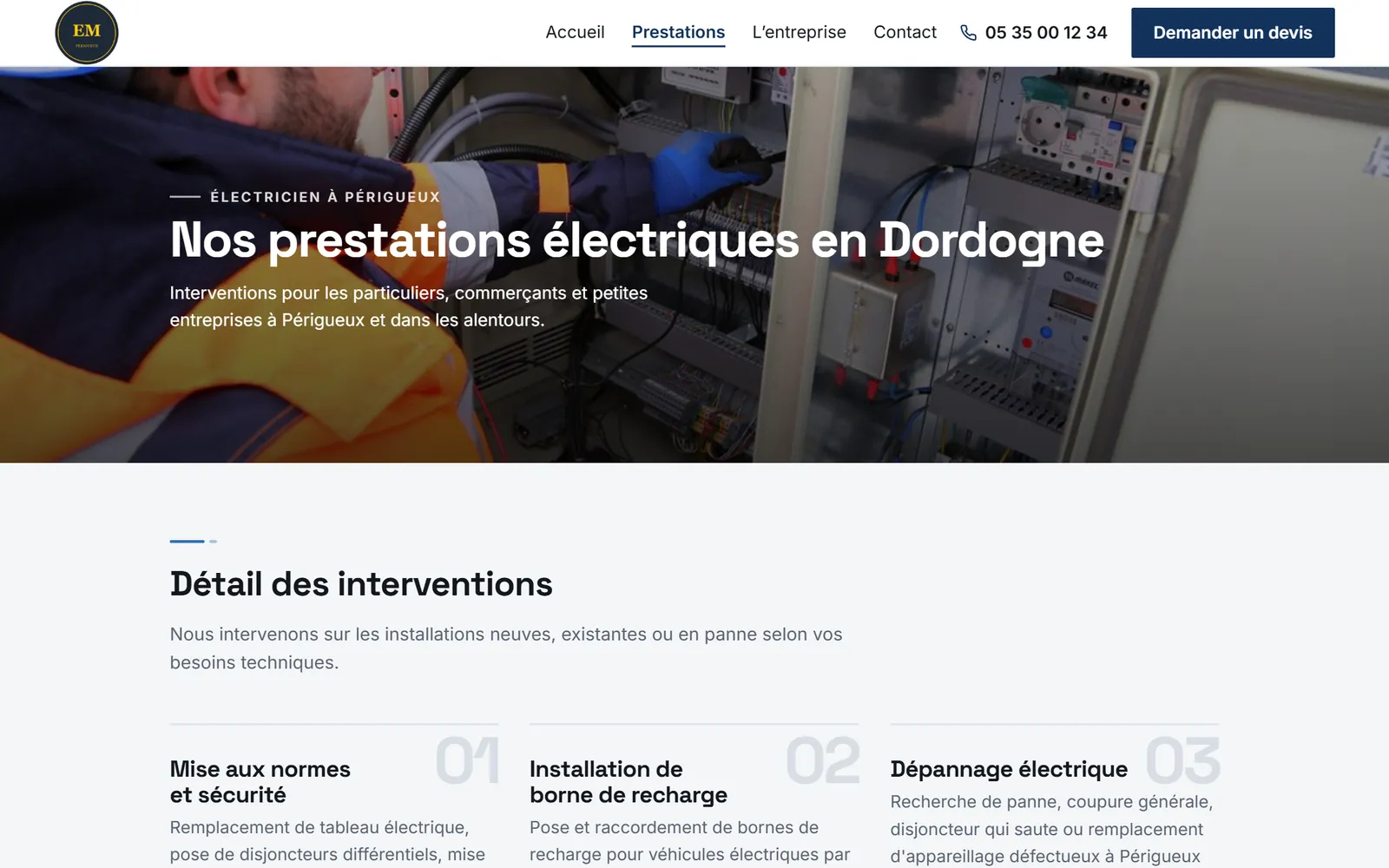
Task: Open L'entreprise in the navigation
Action: [799, 32]
